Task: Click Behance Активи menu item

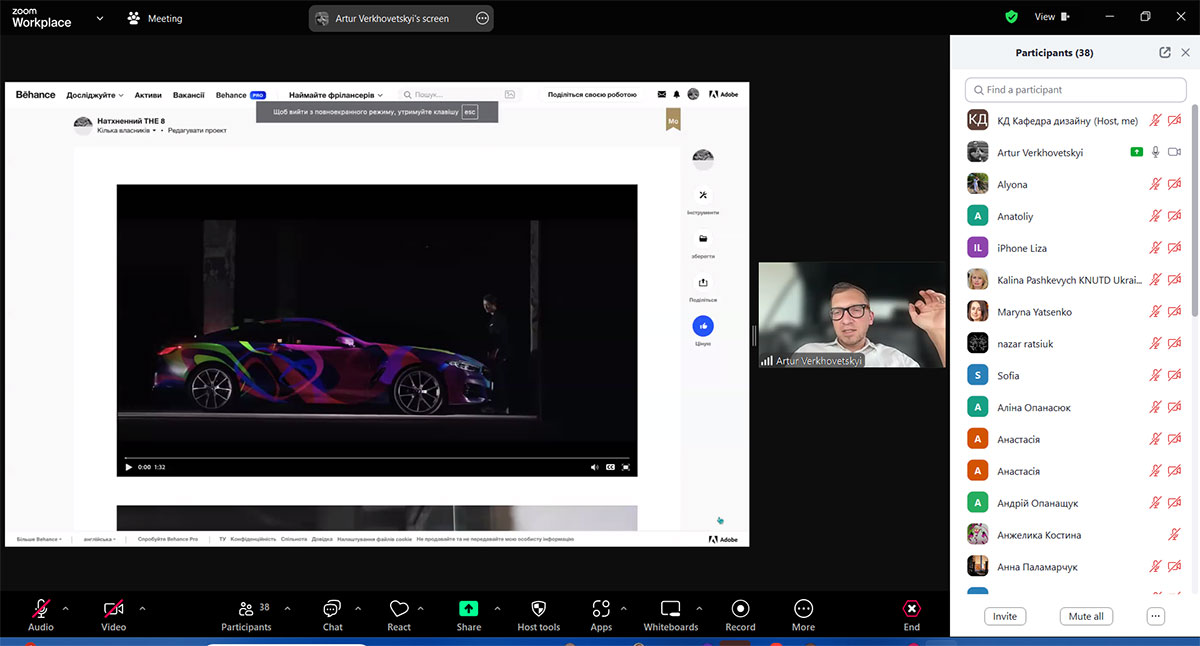Action: (148, 95)
